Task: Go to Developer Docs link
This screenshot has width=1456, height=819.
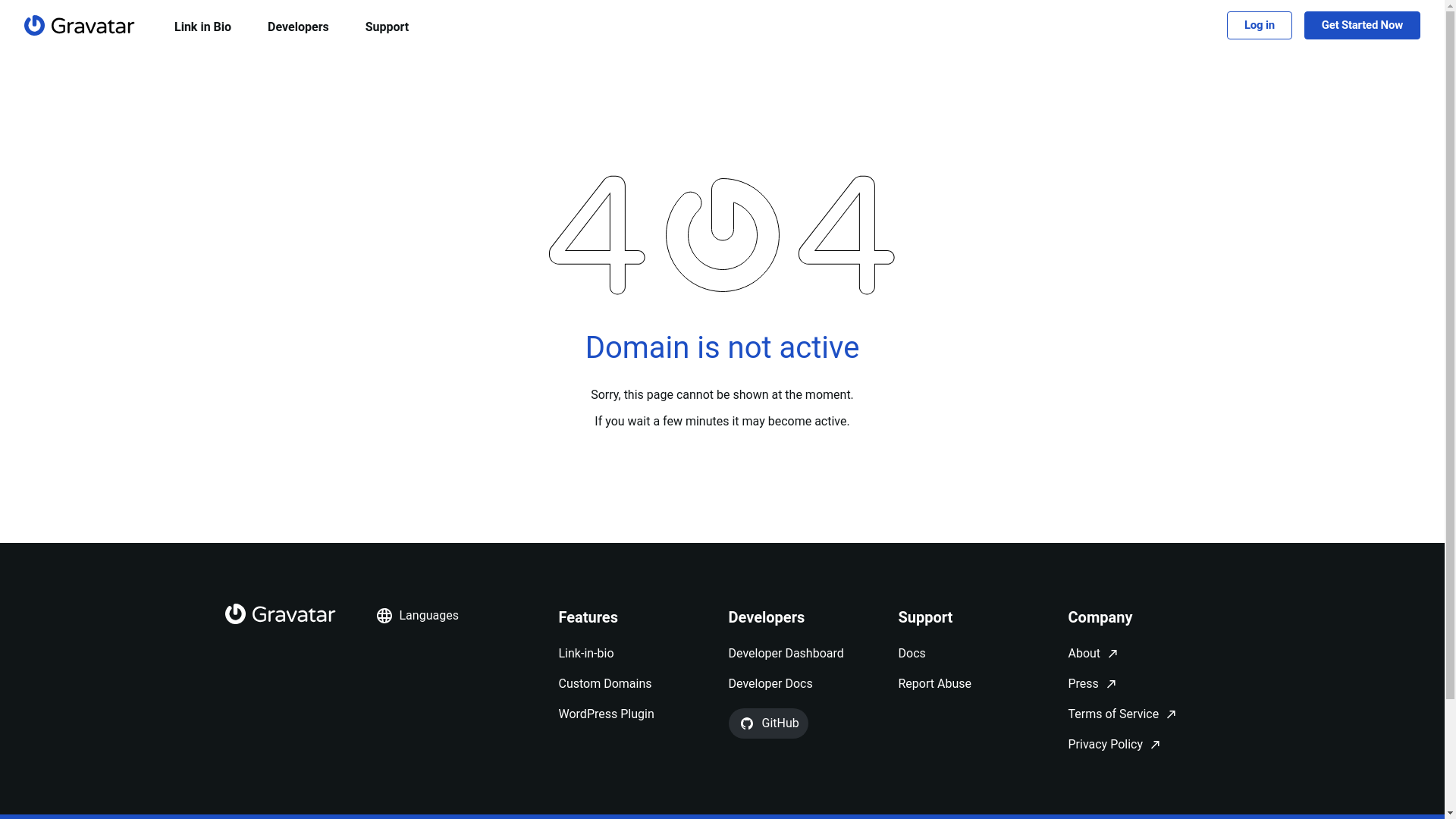Action: tap(770, 684)
